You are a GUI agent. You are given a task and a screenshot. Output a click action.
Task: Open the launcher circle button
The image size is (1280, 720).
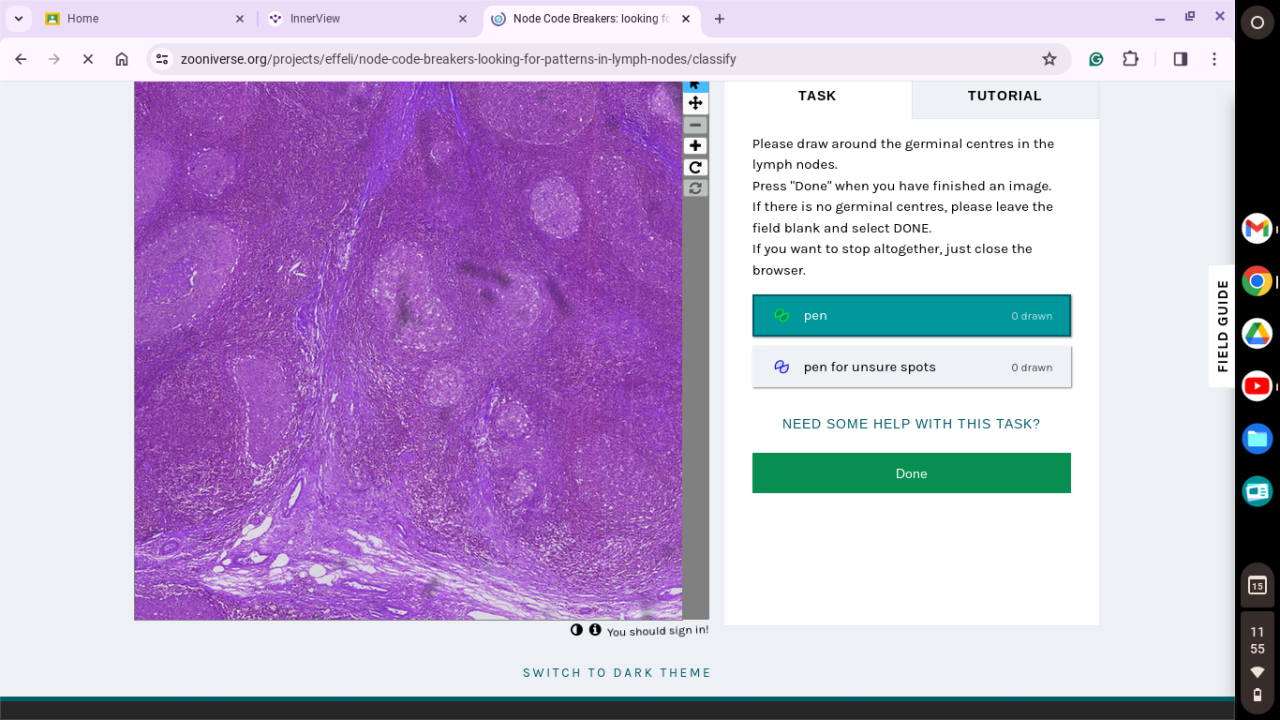pos(1257,22)
